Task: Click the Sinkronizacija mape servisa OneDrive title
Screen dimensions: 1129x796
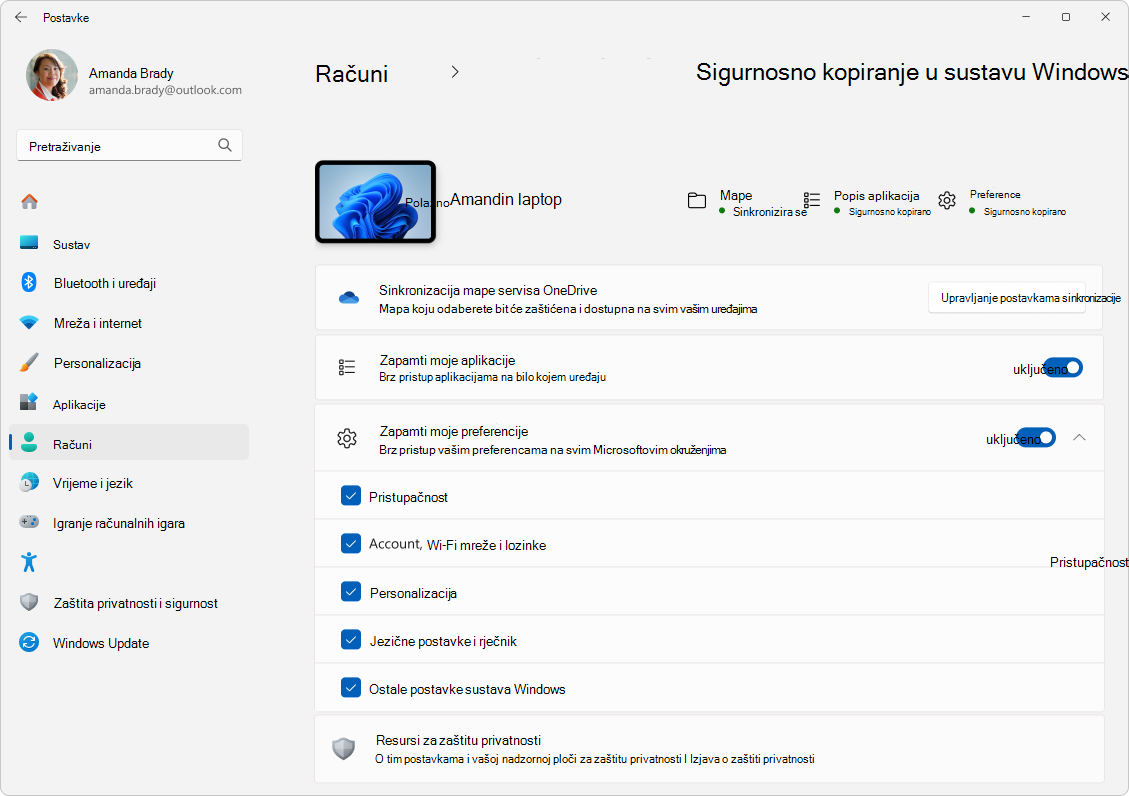Action: pyautogui.click(x=487, y=290)
